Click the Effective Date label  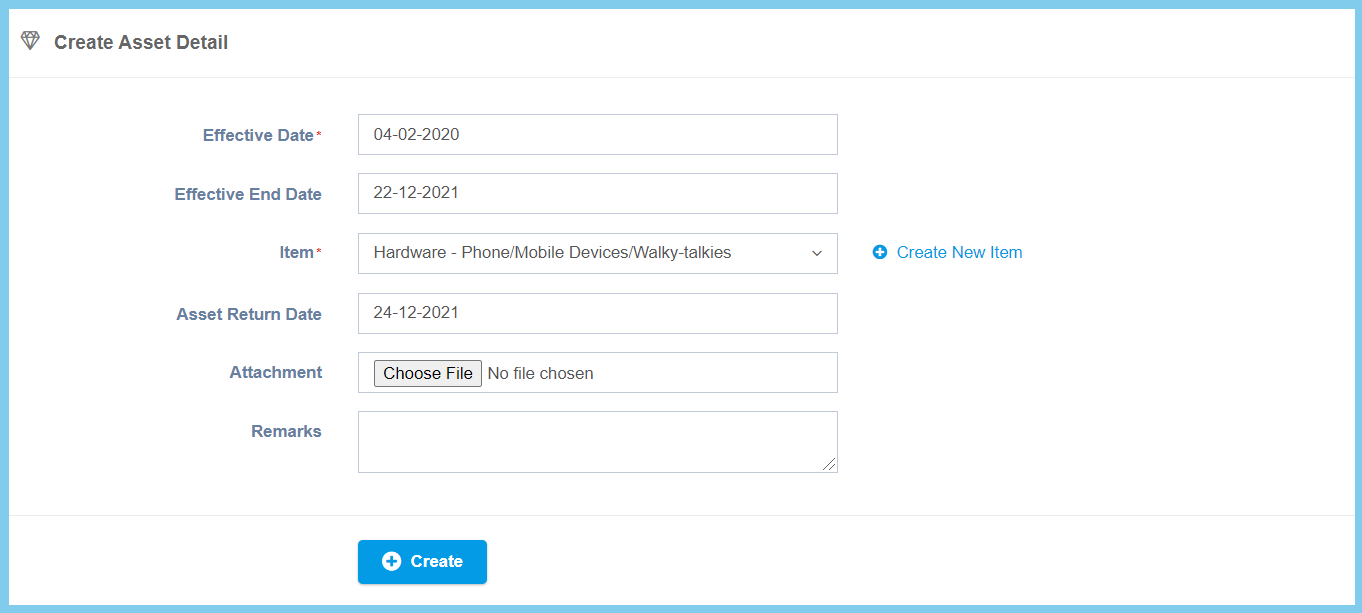click(x=258, y=135)
